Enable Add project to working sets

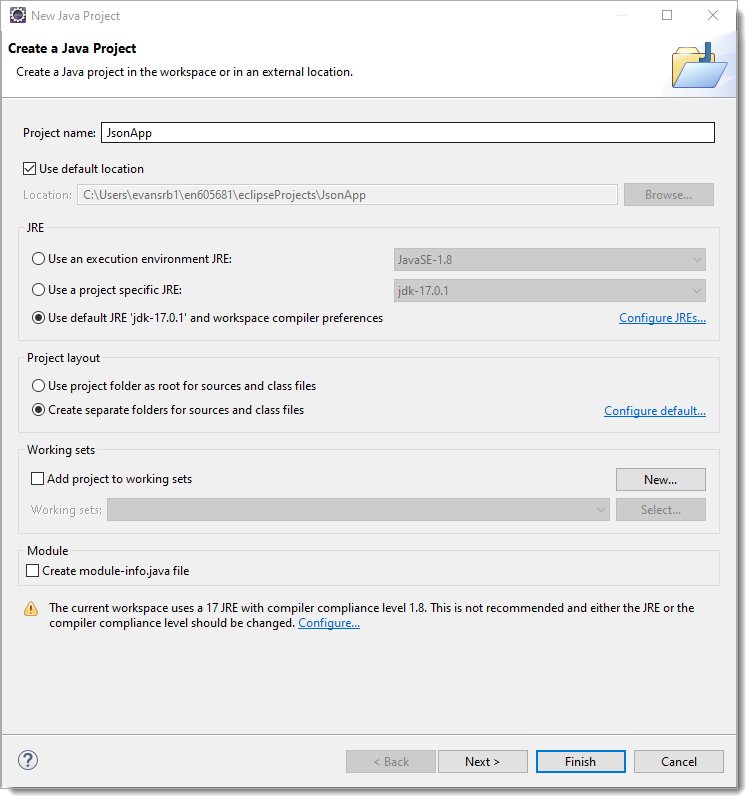coord(37,479)
